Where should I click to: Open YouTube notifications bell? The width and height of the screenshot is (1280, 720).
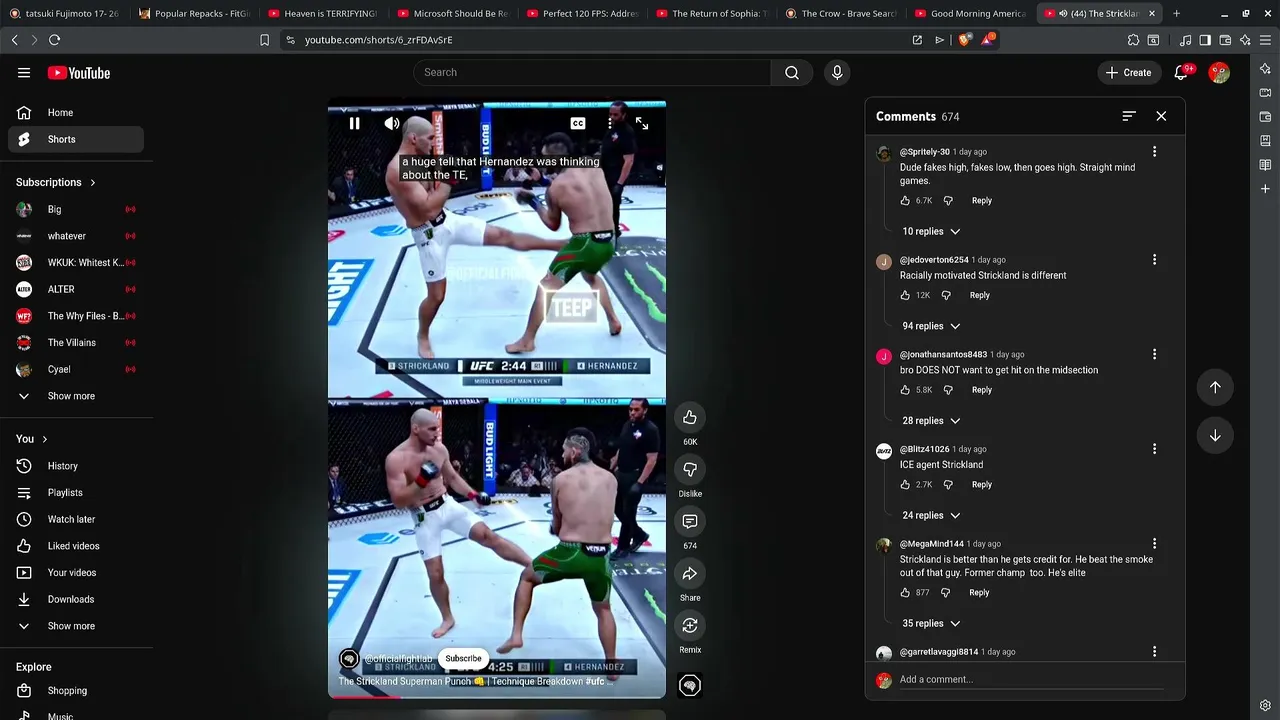1181,72
